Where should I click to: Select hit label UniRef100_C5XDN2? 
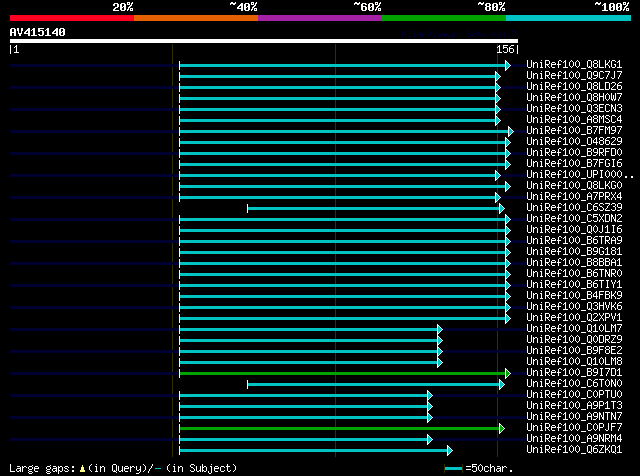coord(574,219)
